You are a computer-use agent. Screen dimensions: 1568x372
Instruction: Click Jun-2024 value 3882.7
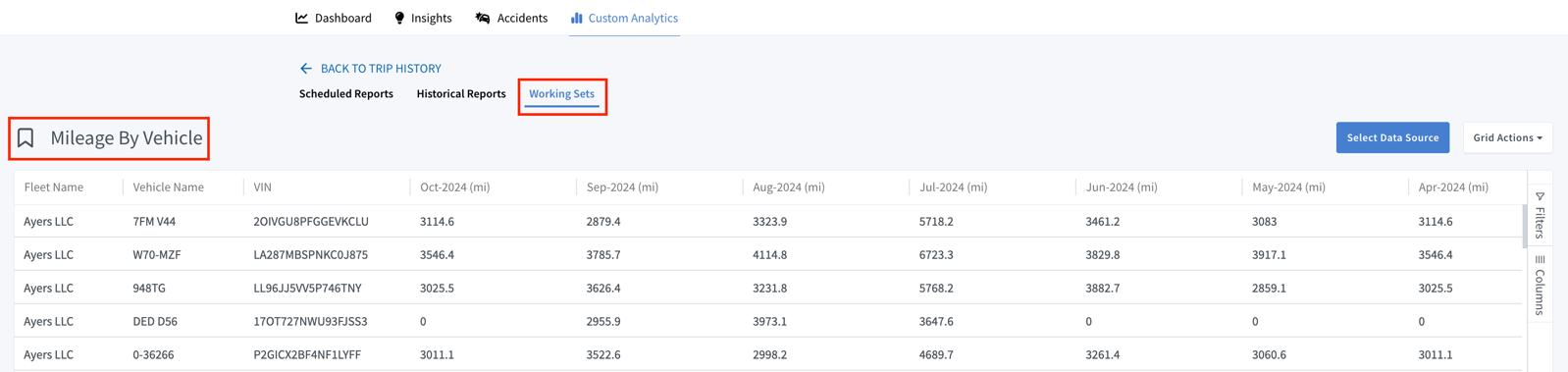pyautogui.click(x=1103, y=289)
